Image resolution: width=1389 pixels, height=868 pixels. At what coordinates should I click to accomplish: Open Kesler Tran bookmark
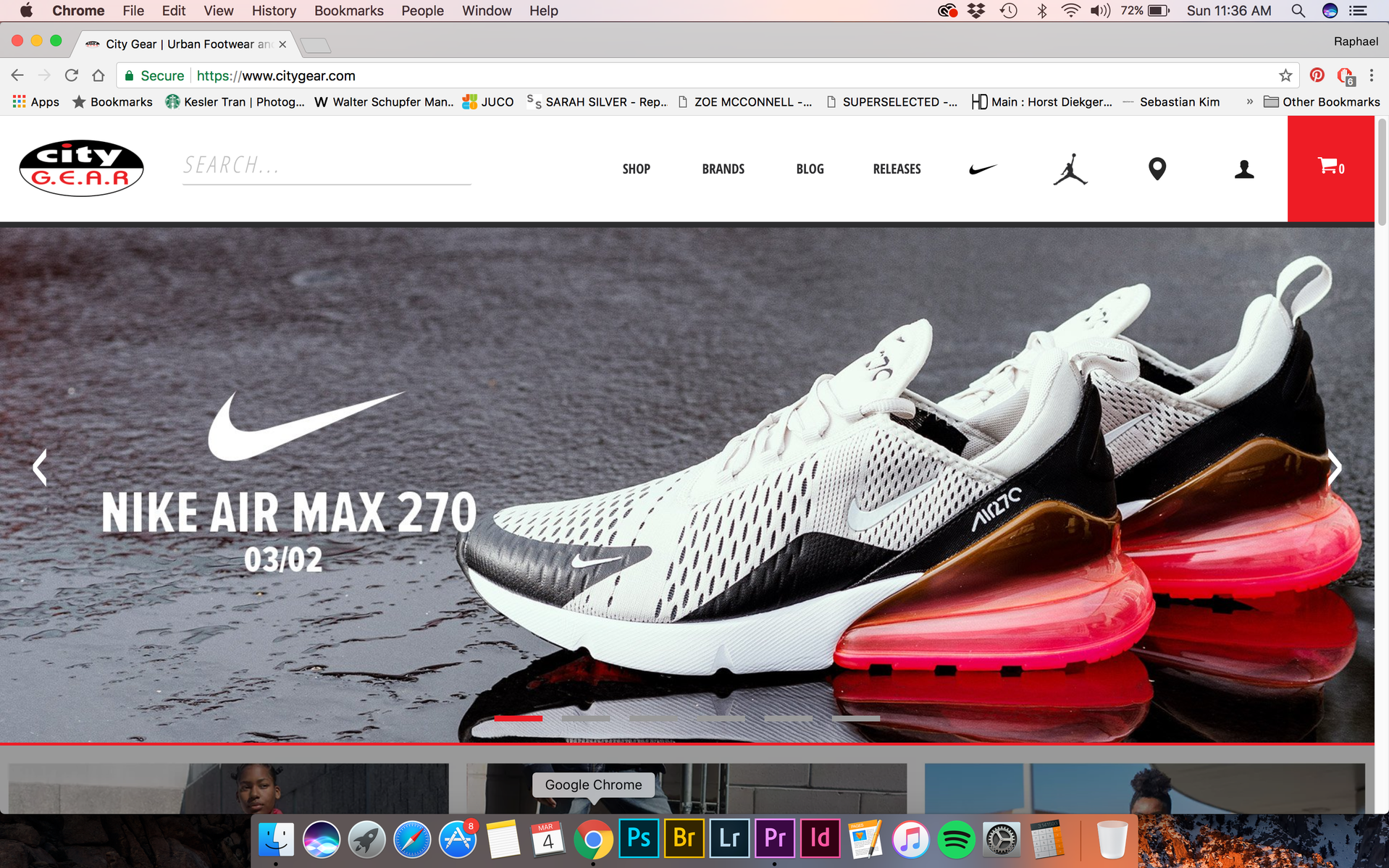click(x=235, y=102)
